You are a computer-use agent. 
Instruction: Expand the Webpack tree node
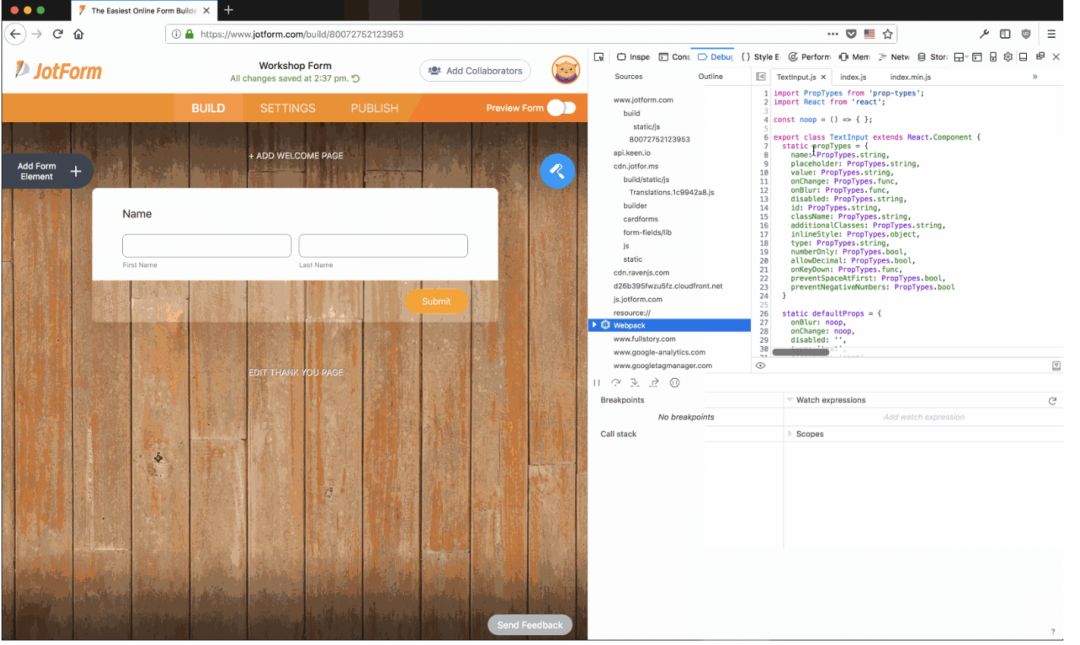coord(594,325)
